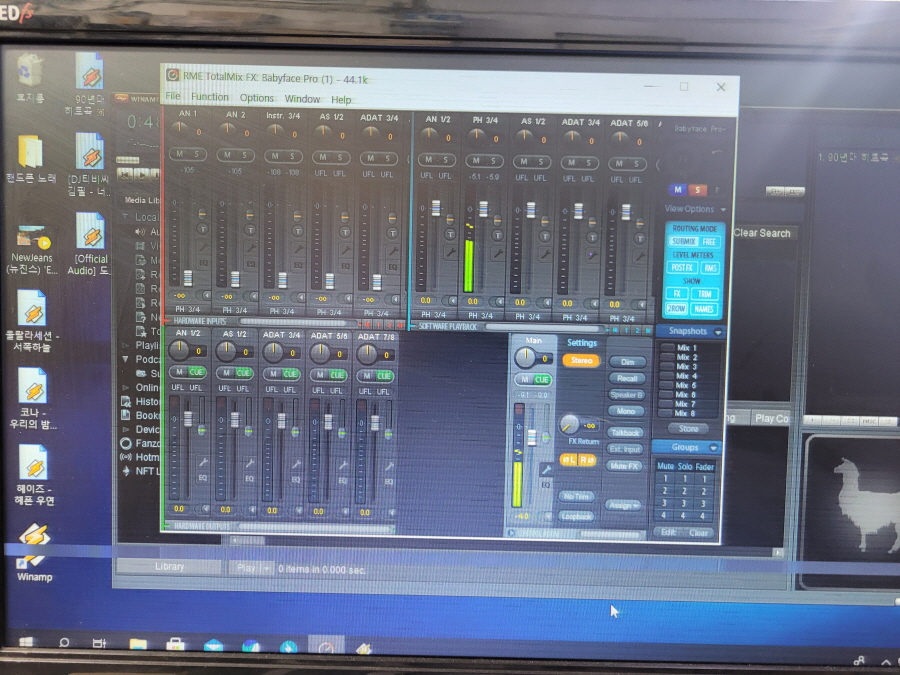Collapse the Snapshots section
Viewport: 900px width, 675px height.
(718, 332)
